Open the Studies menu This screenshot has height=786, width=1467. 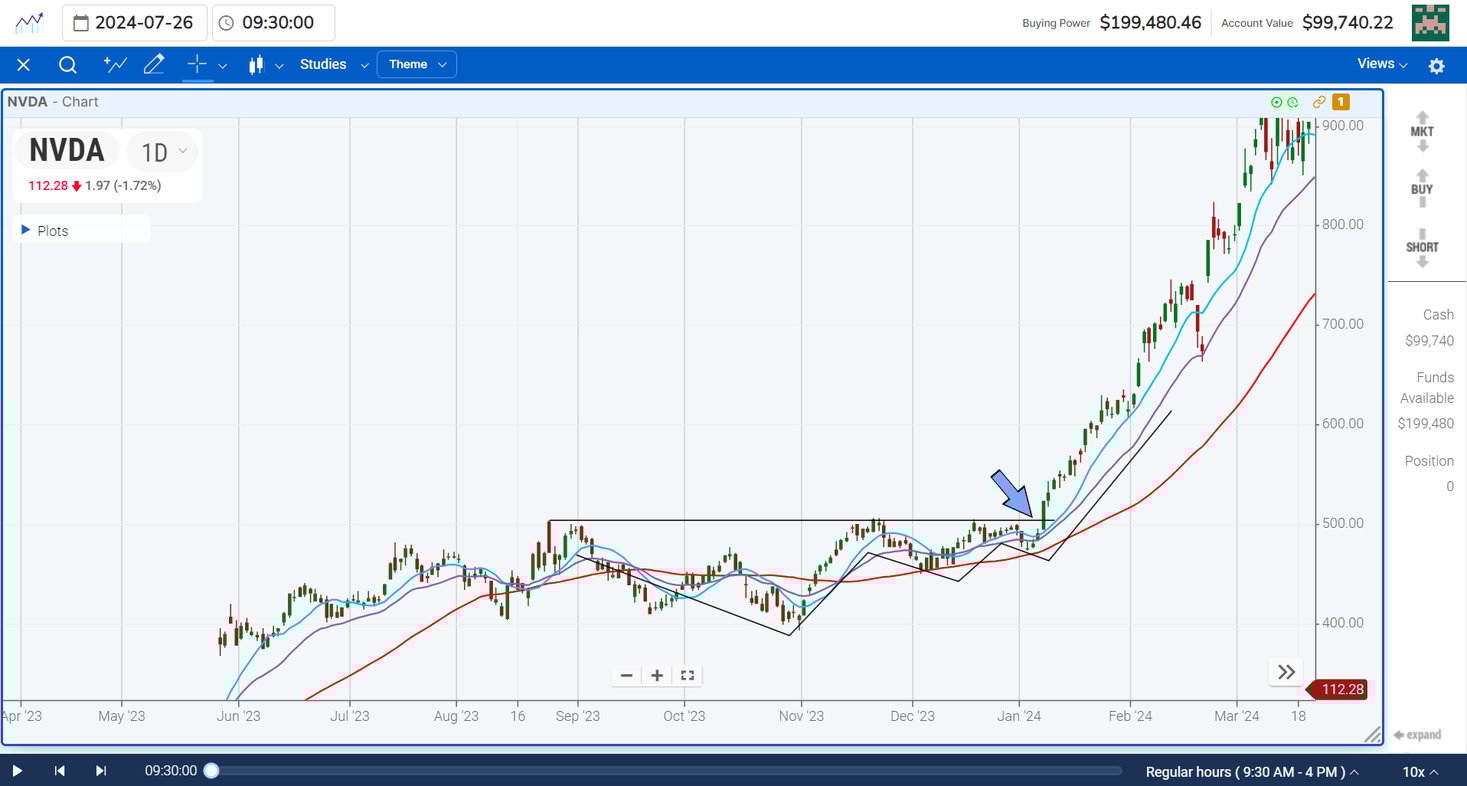click(322, 64)
